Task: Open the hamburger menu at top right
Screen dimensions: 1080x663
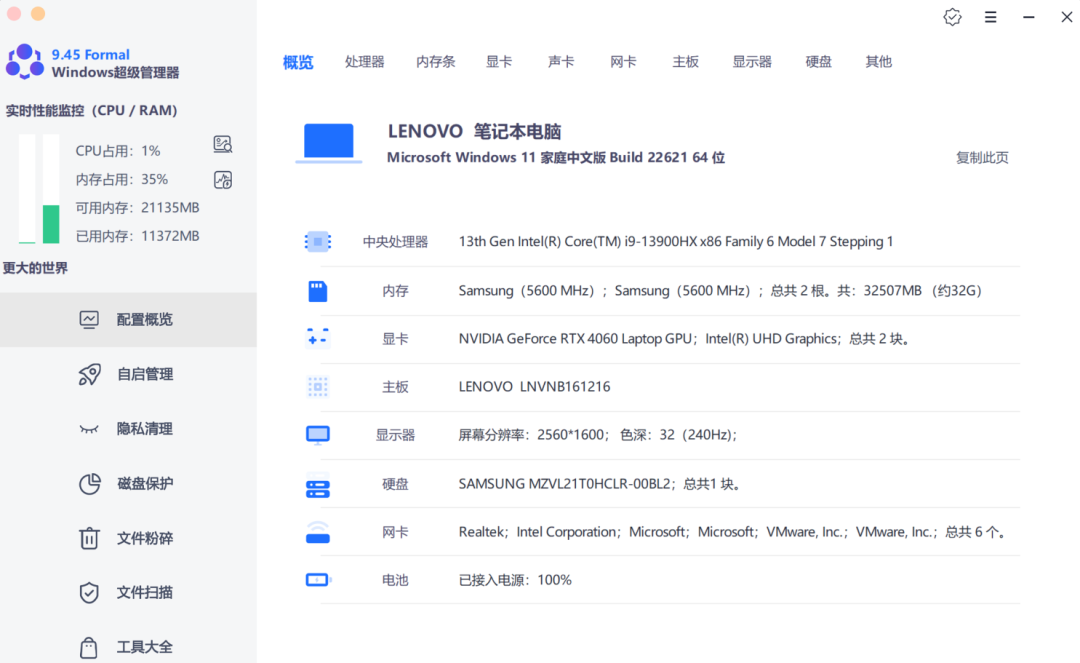Action: pos(990,17)
